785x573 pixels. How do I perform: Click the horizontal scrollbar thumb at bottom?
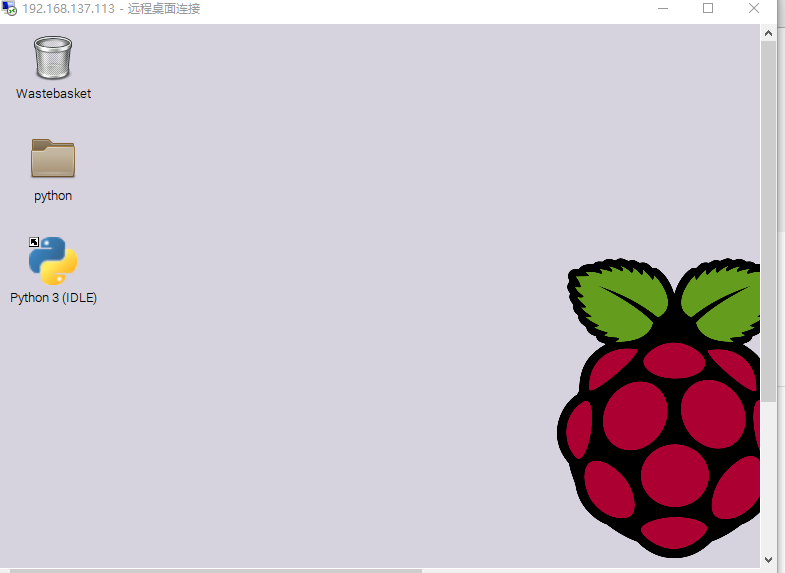point(216,570)
